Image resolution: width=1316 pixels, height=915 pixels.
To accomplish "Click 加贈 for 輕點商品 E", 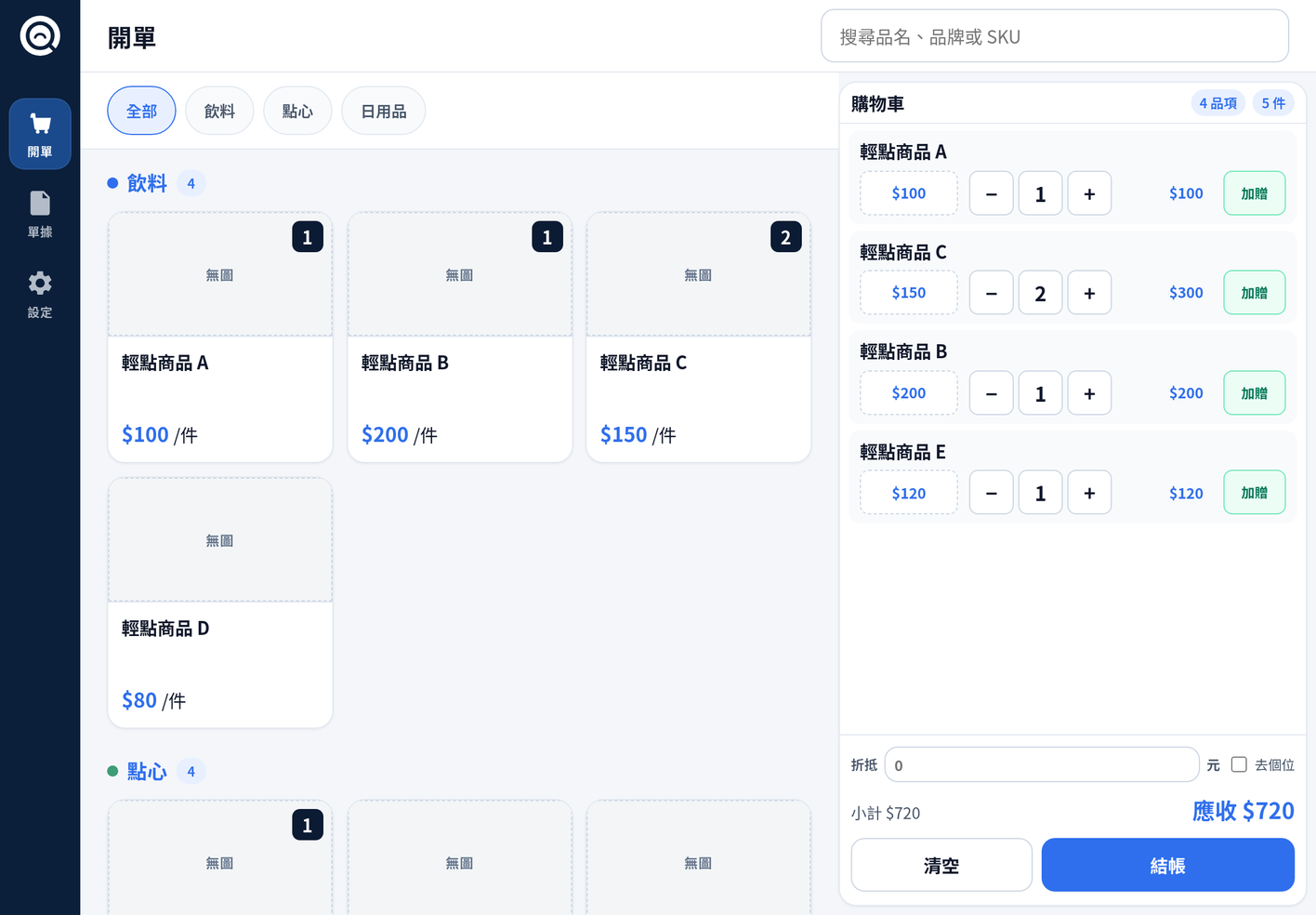I will click(1255, 493).
